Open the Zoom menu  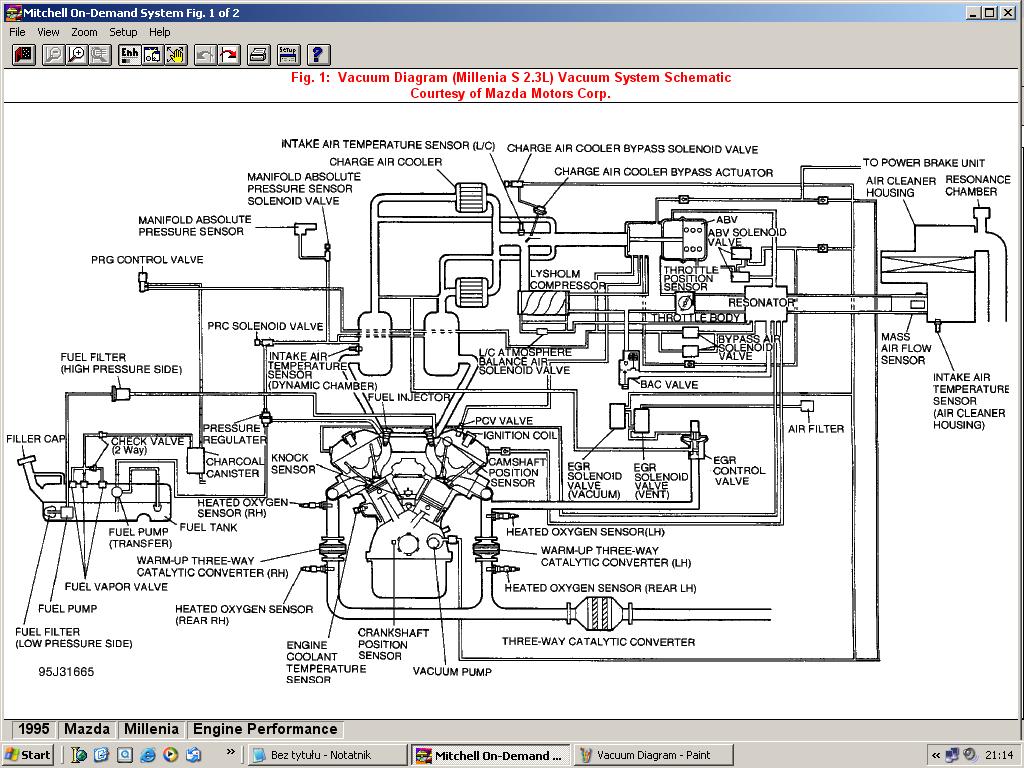pyautogui.click(x=84, y=32)
